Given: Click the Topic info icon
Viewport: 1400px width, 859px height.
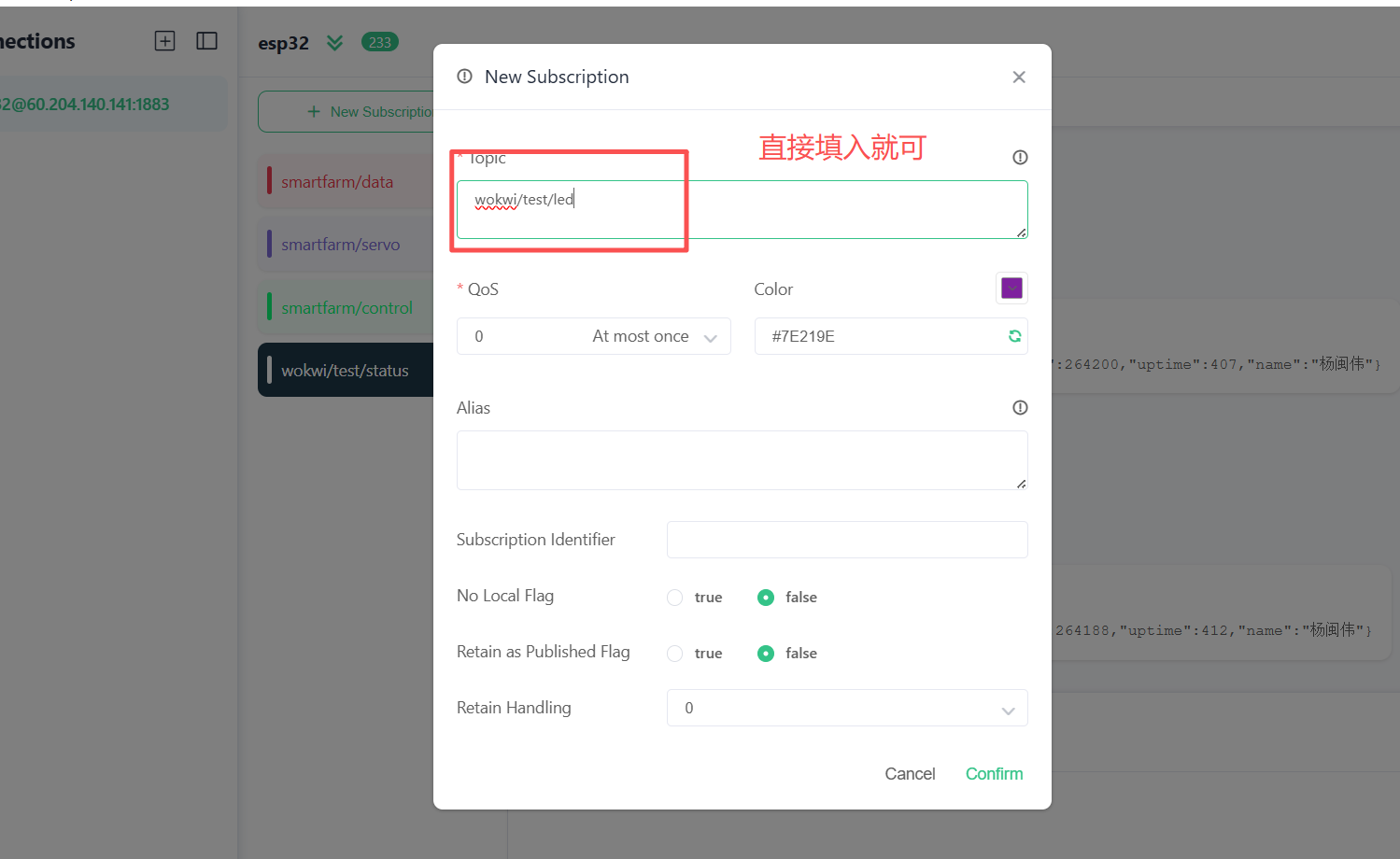Looking at the screenshot, I should click(1020, 158).
